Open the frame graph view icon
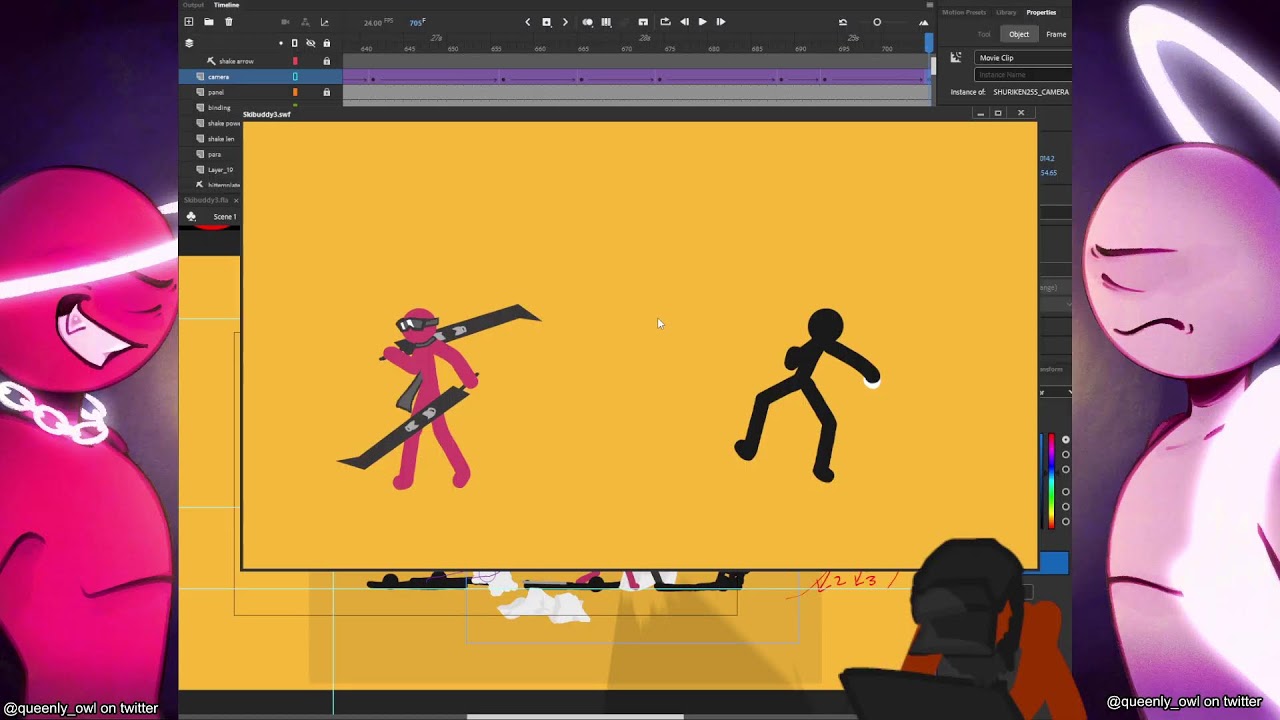Image resolution: width=1280 pixels, height=720 pixels. coord(324,22)
